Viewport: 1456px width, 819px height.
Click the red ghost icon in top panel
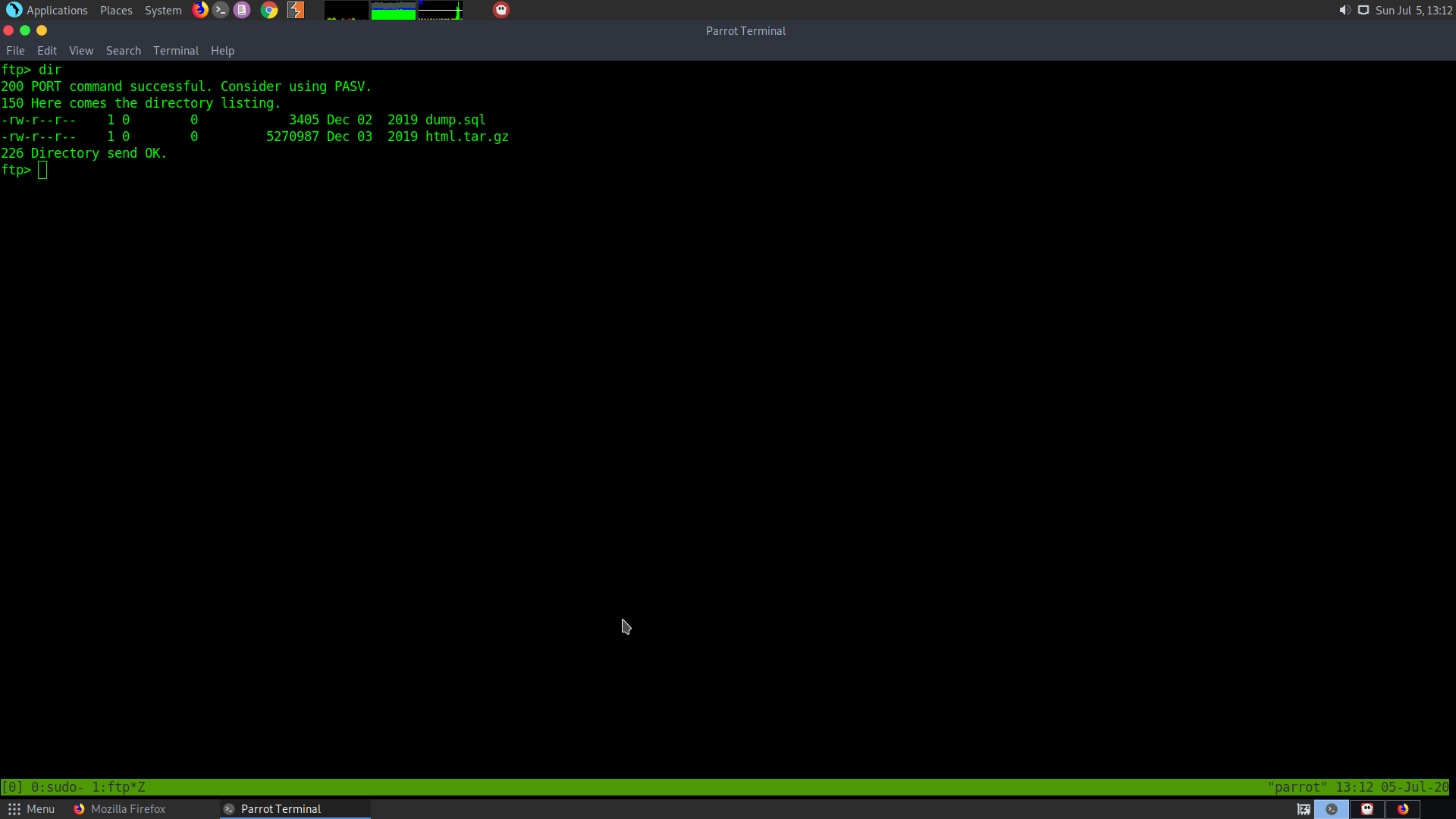click(x=501, y=10)
